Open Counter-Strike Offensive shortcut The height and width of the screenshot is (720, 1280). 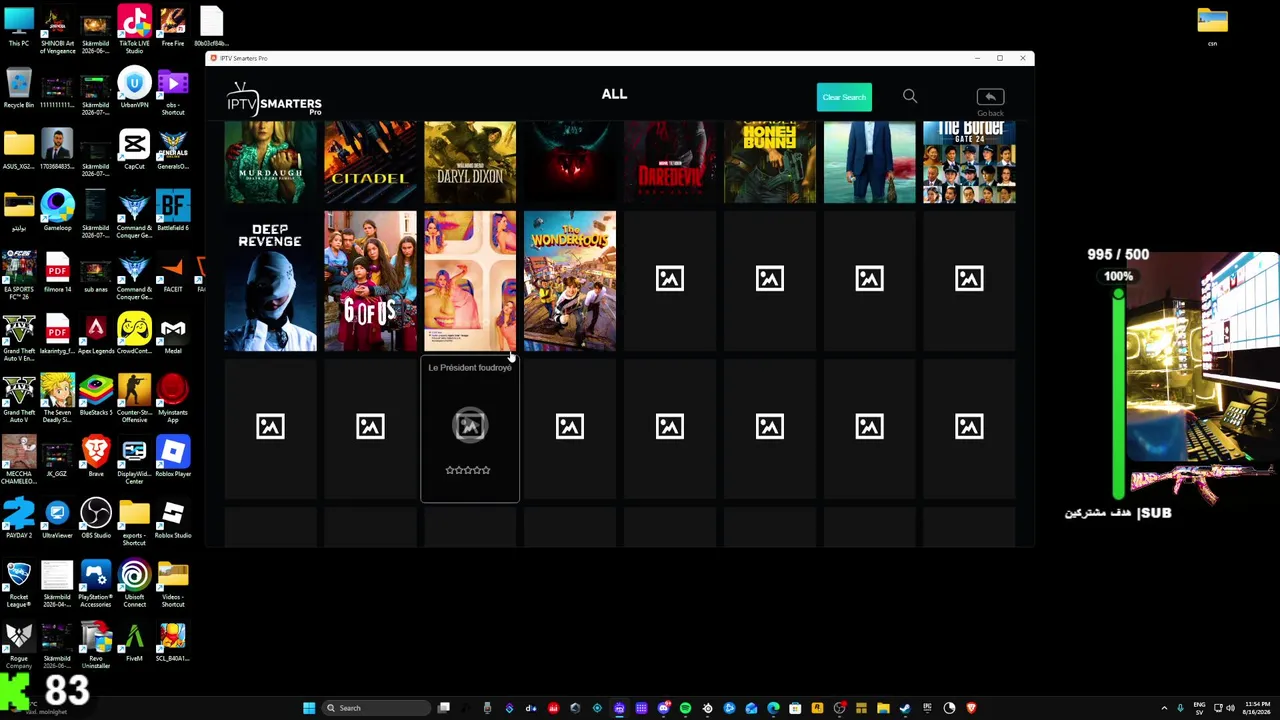click(134, 399)
